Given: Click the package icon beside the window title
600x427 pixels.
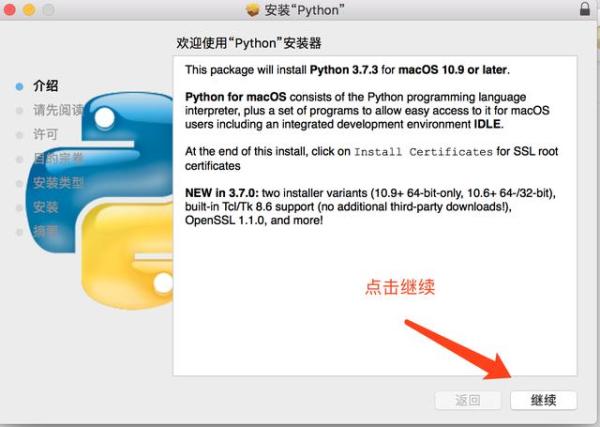Looking at the screenshot, I should (253, 10).
